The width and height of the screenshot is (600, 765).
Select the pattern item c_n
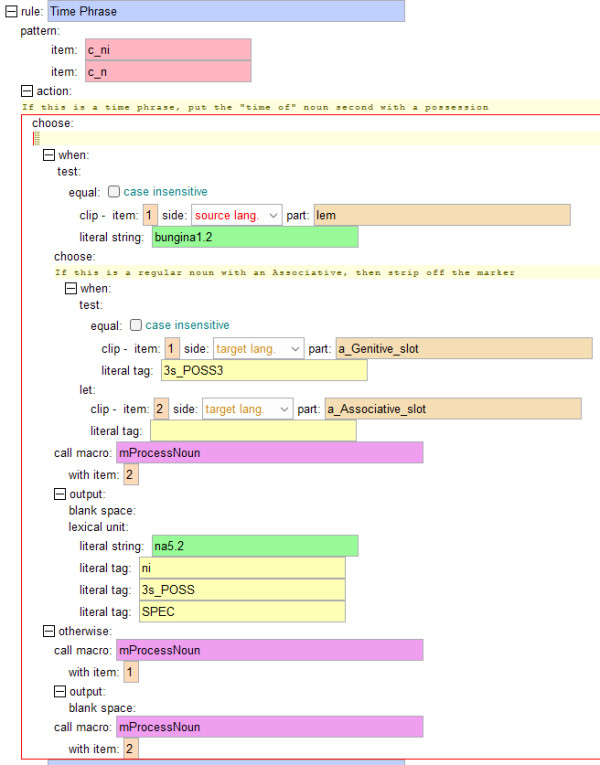(168, 72)
